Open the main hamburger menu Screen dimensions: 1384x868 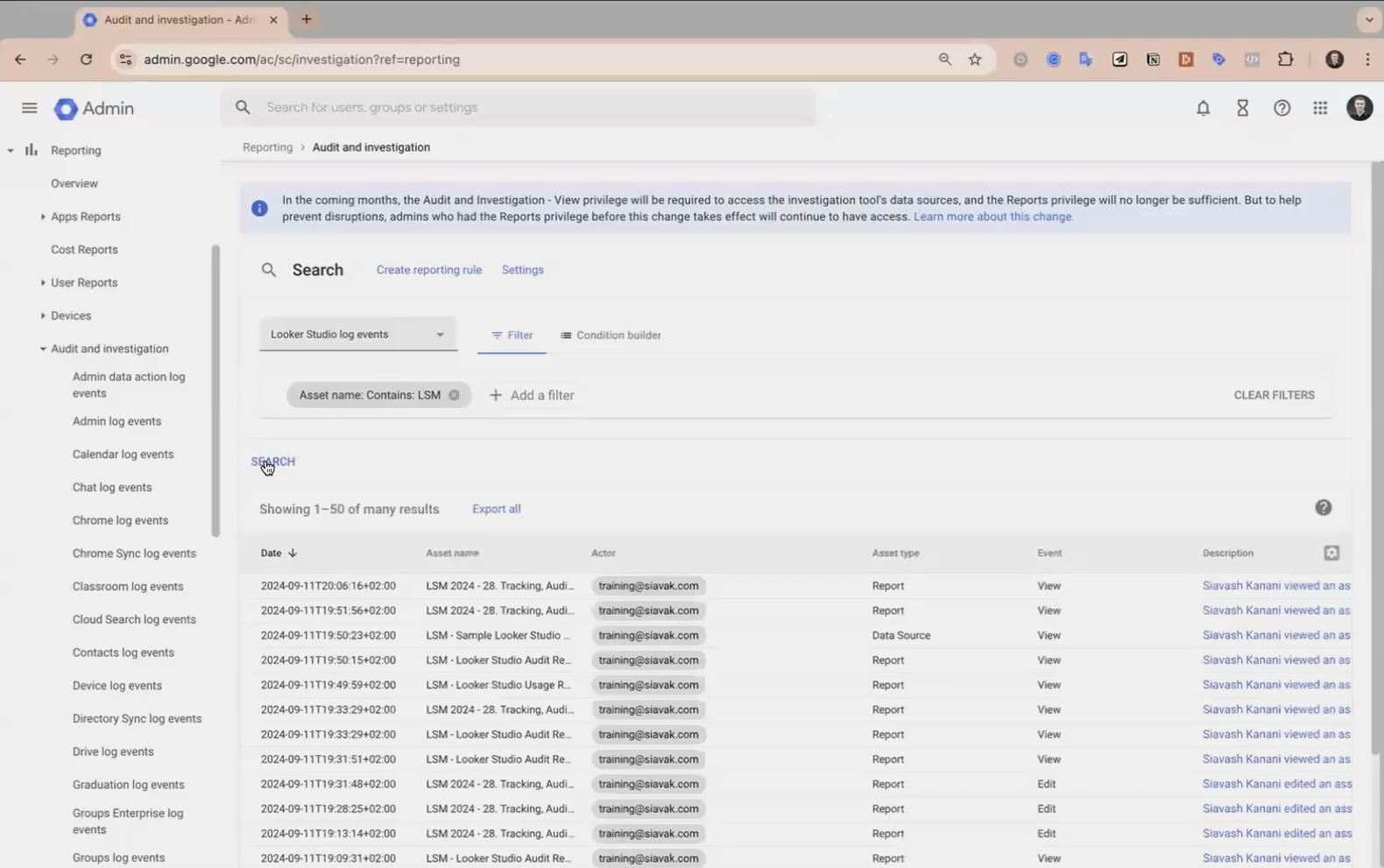[29, 108]
